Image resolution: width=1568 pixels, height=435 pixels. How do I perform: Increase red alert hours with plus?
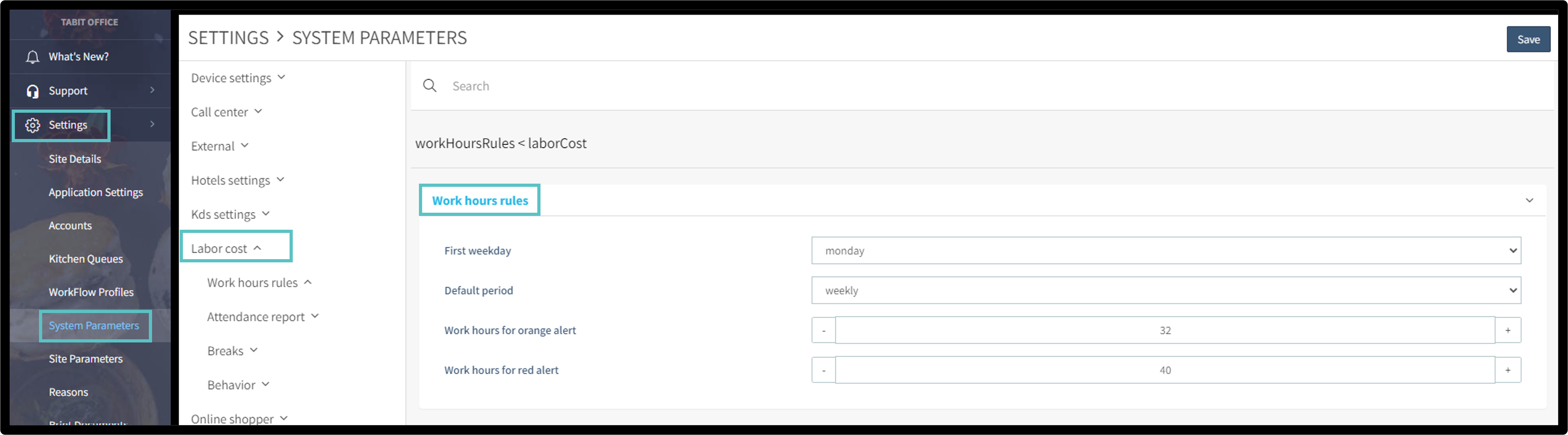(1508, 370)
